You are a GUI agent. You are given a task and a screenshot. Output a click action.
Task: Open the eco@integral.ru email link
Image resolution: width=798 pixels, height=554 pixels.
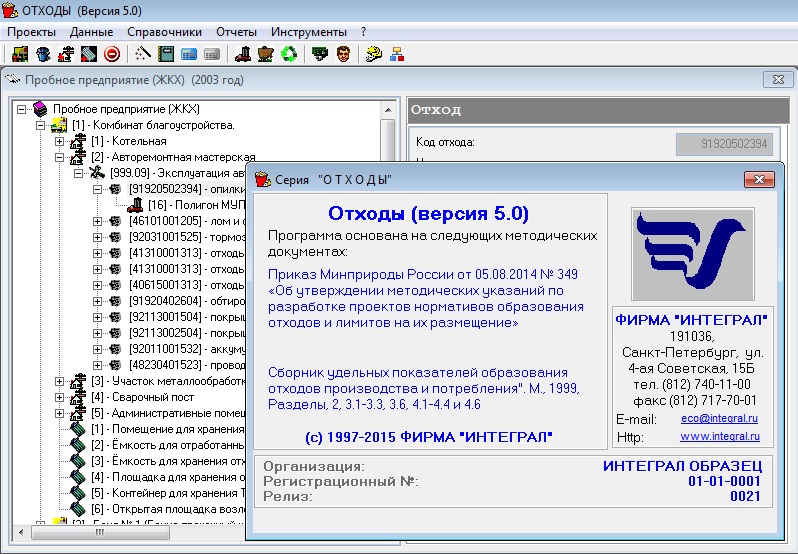pyautogui.click(x=719, y=418)
